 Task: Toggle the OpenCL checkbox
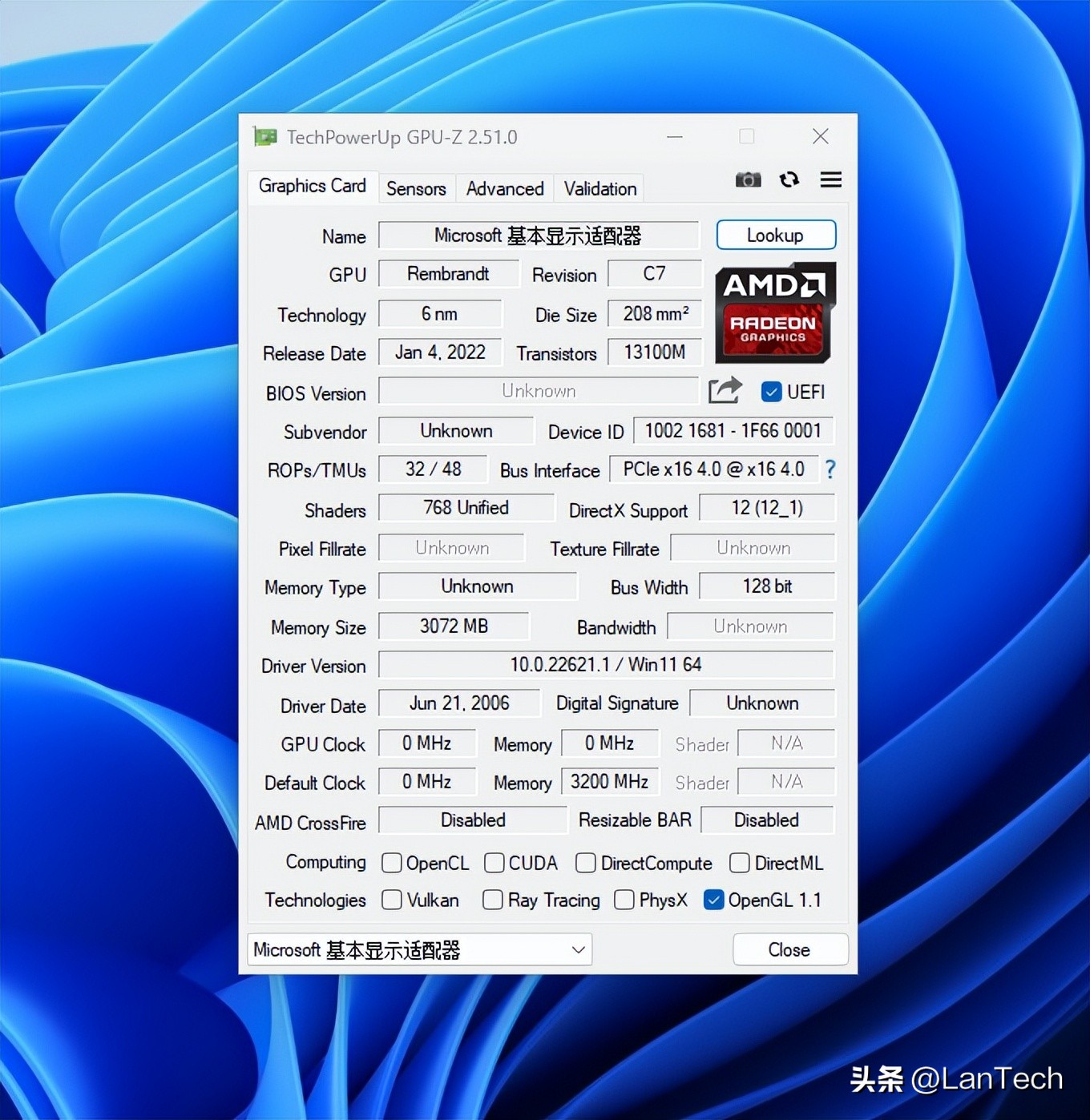(392, 863)
